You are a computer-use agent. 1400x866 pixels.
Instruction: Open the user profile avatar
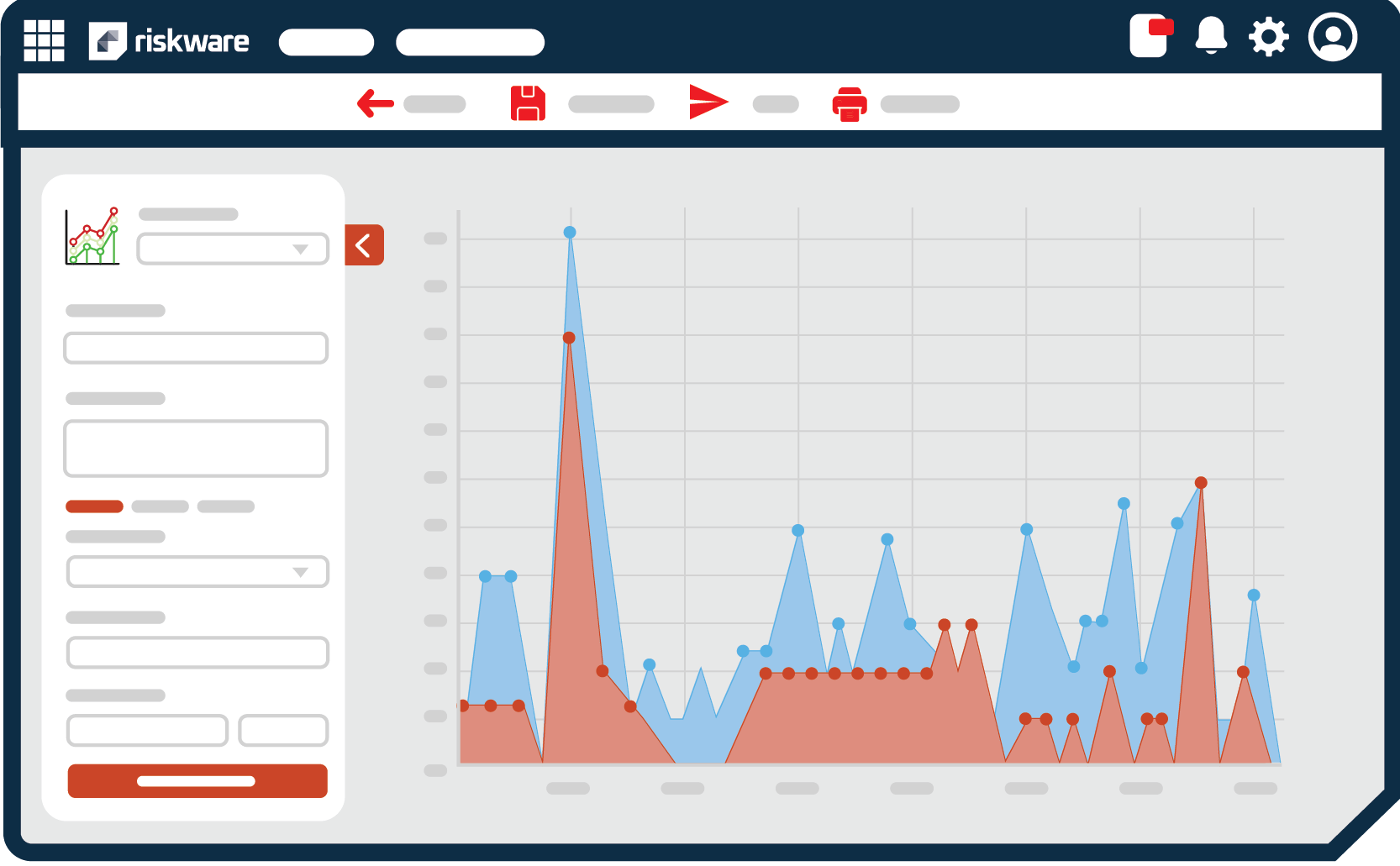point(1333,37)
